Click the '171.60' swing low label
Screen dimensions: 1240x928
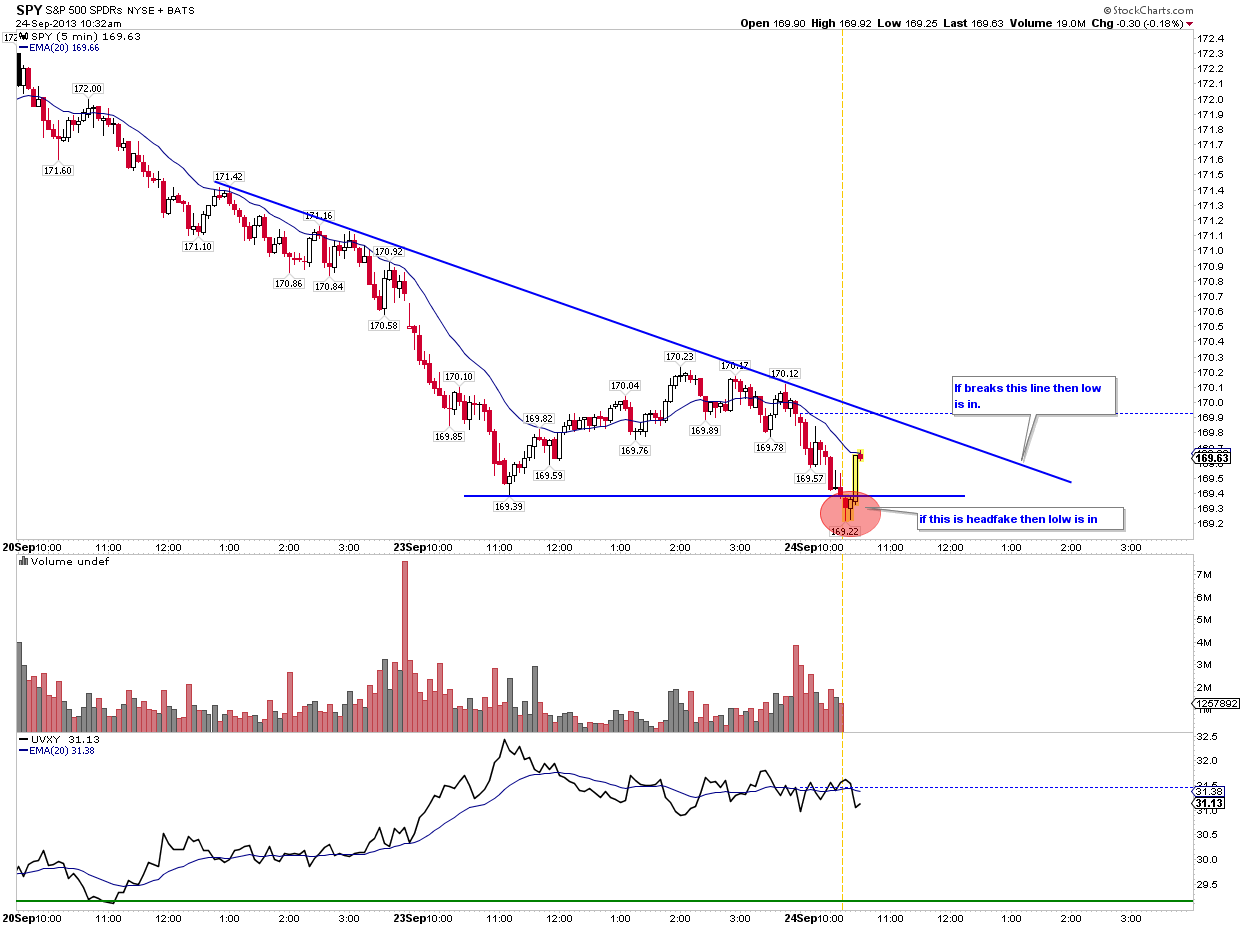tap(57, 171)
